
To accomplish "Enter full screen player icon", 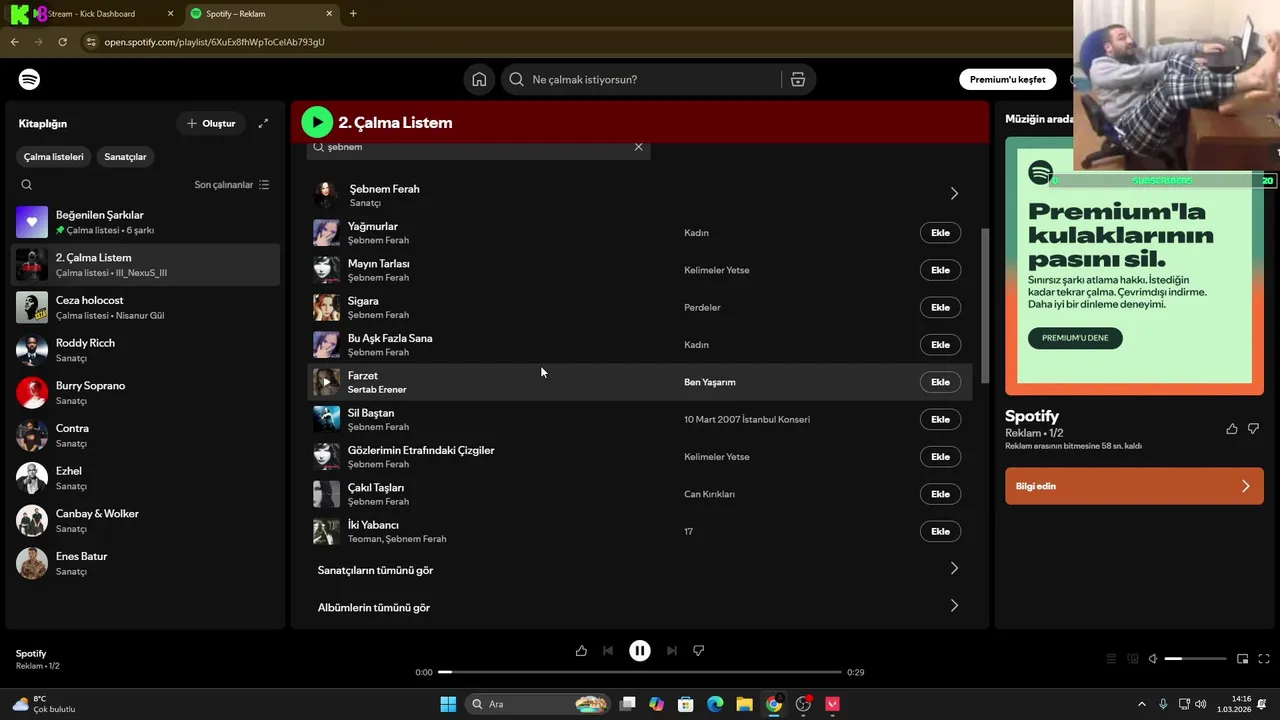I will pos(1264,659).
